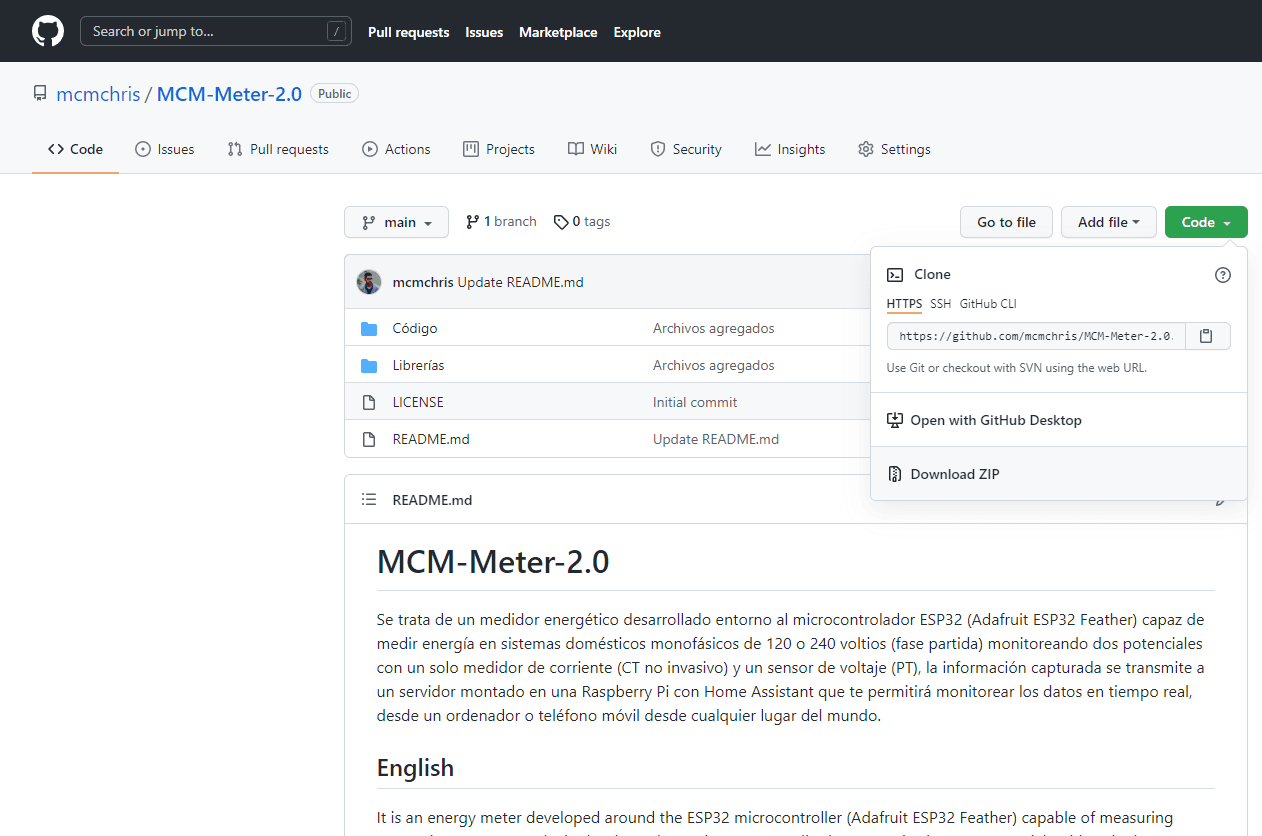Switch to the GitHub CLI clone tab
The width and height of the screenshot is (1262, 836).
tap(988, 304)
